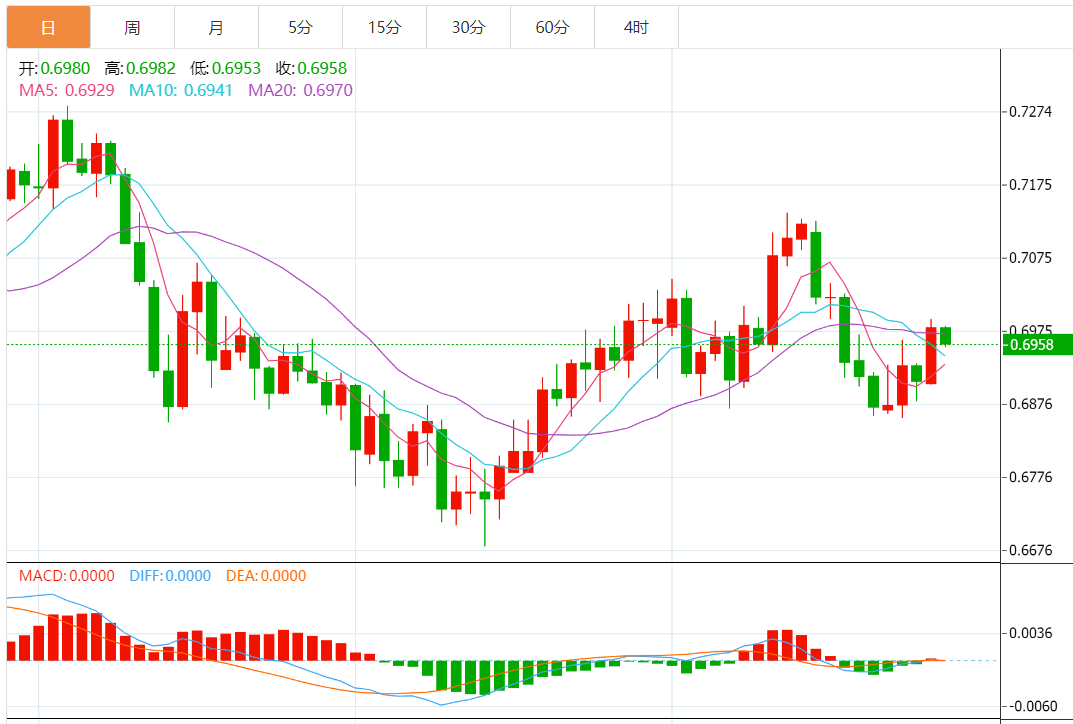1073x724 pixels.
Task: Click the low price 低:0.6953
Action: [x=226, y=68]
